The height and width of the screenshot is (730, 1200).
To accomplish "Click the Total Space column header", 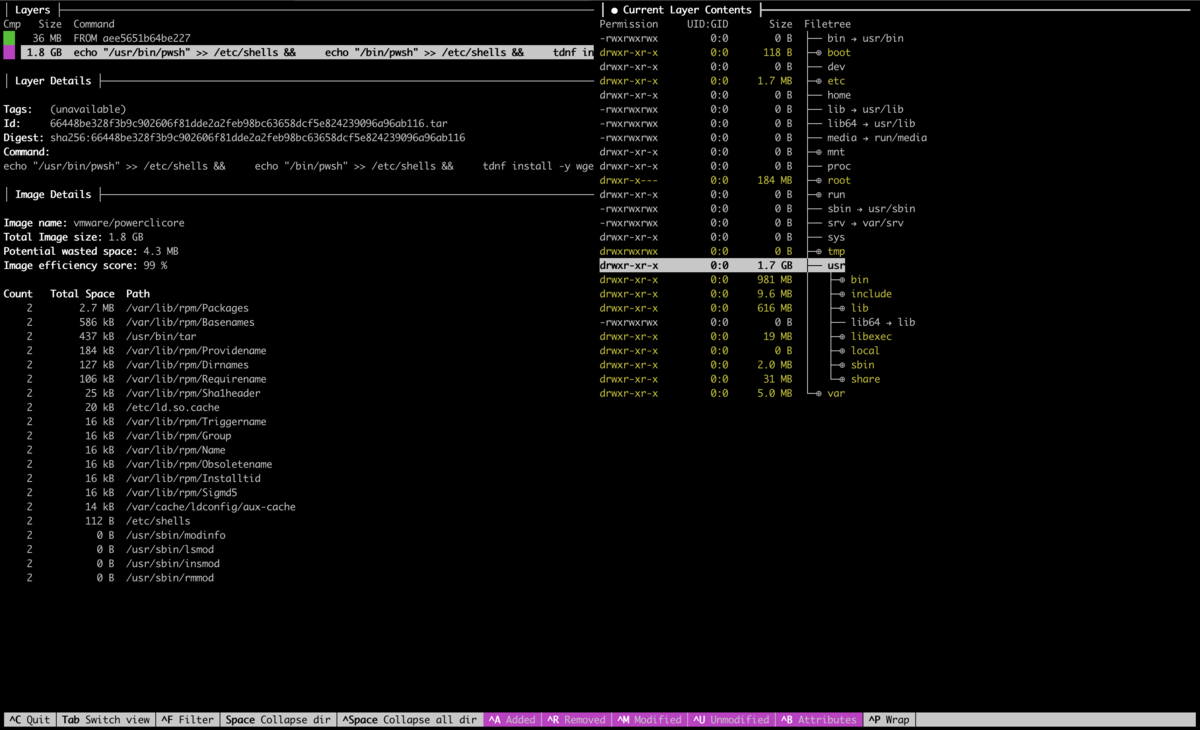I will pyautogui.click(x=82, y=294).
